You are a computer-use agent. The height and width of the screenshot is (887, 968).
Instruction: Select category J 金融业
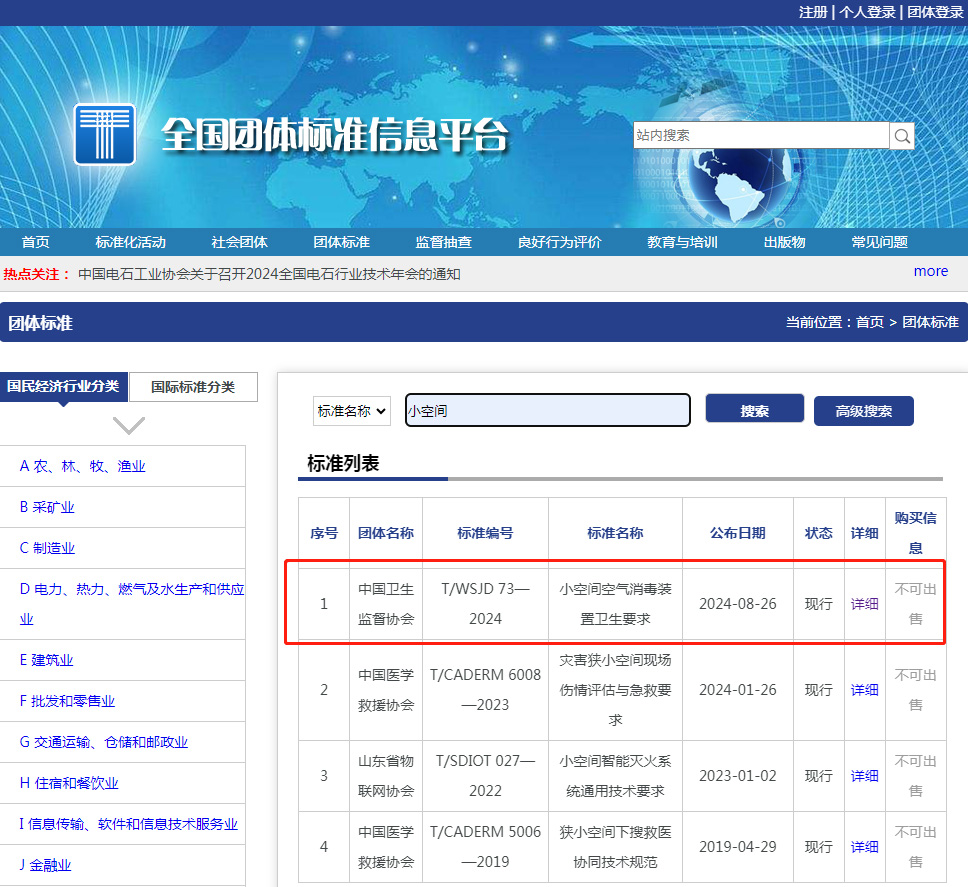46,865
